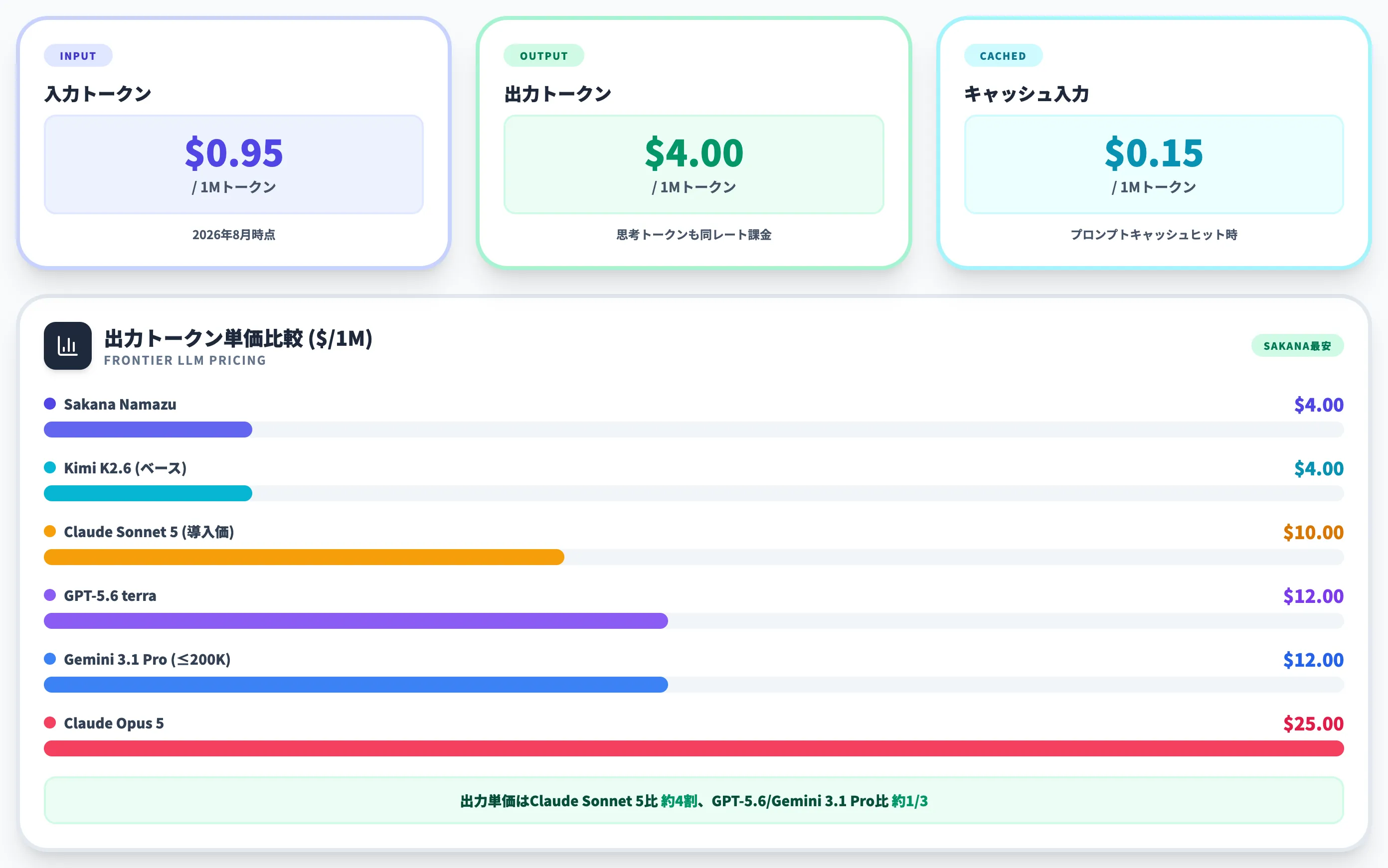This screenshot has width=1388, height=868.
Task: Click the Claude Sonnet 5 (導入価) label
Action: point(149,532)
